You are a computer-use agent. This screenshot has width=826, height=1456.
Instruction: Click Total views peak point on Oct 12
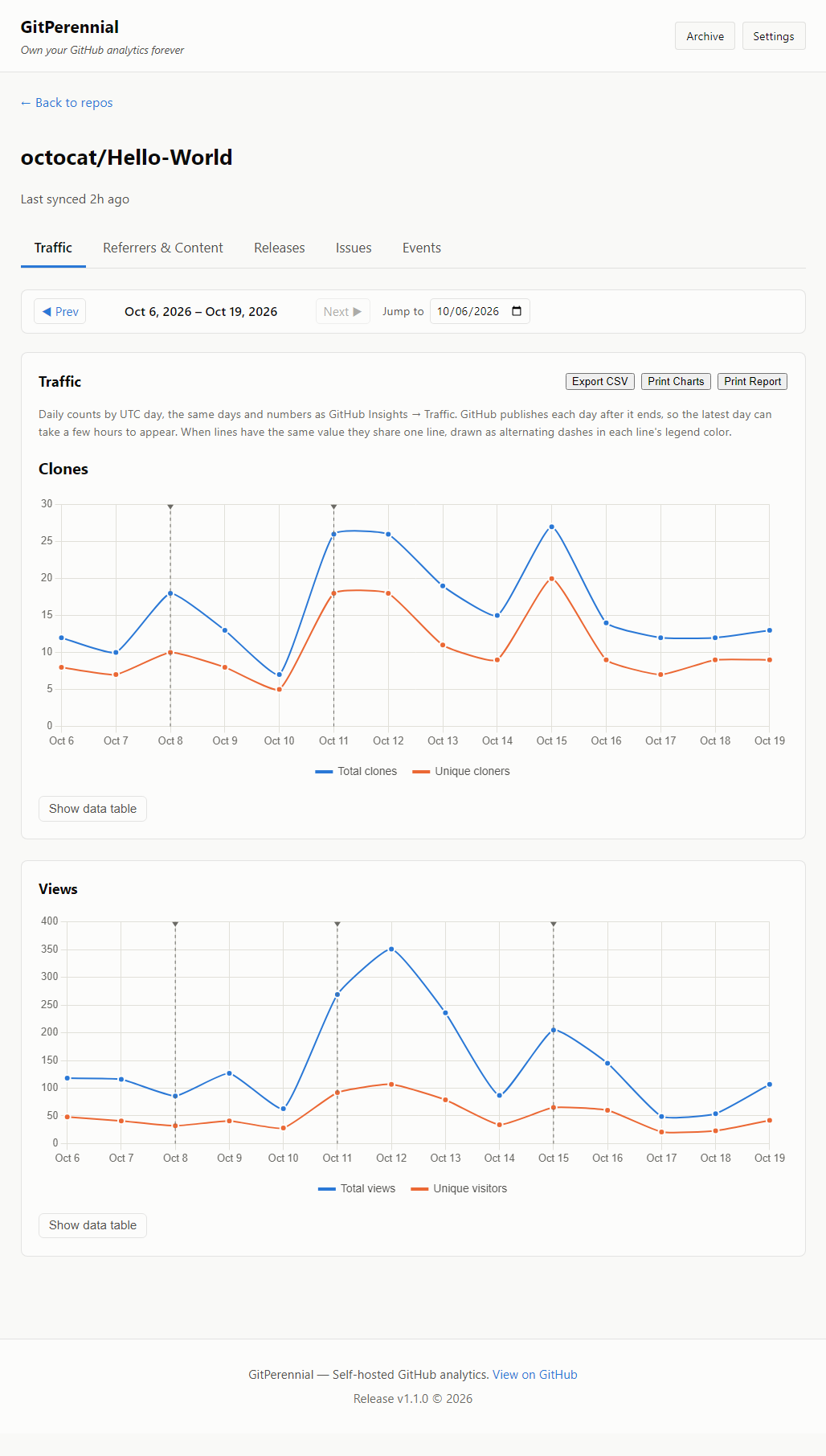pyautogui.click(x=391, y=949)
